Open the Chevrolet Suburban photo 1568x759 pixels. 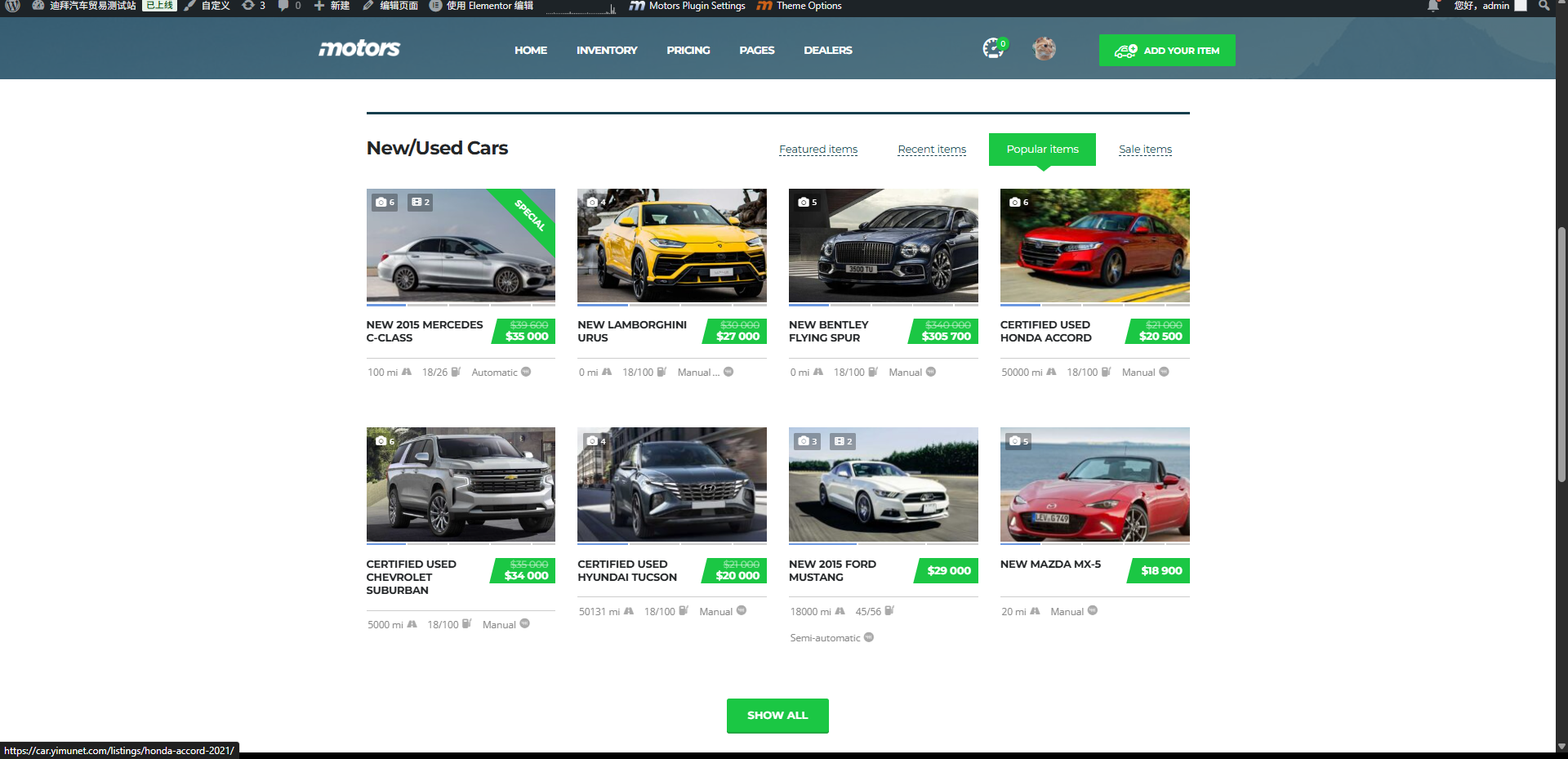(461, 484)
